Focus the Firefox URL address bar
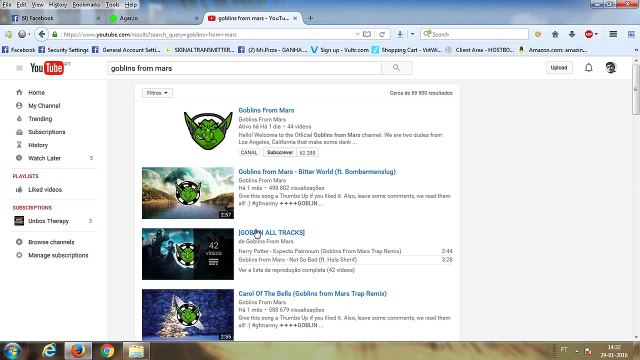The image size is (640, 360). tap(208, 35)
